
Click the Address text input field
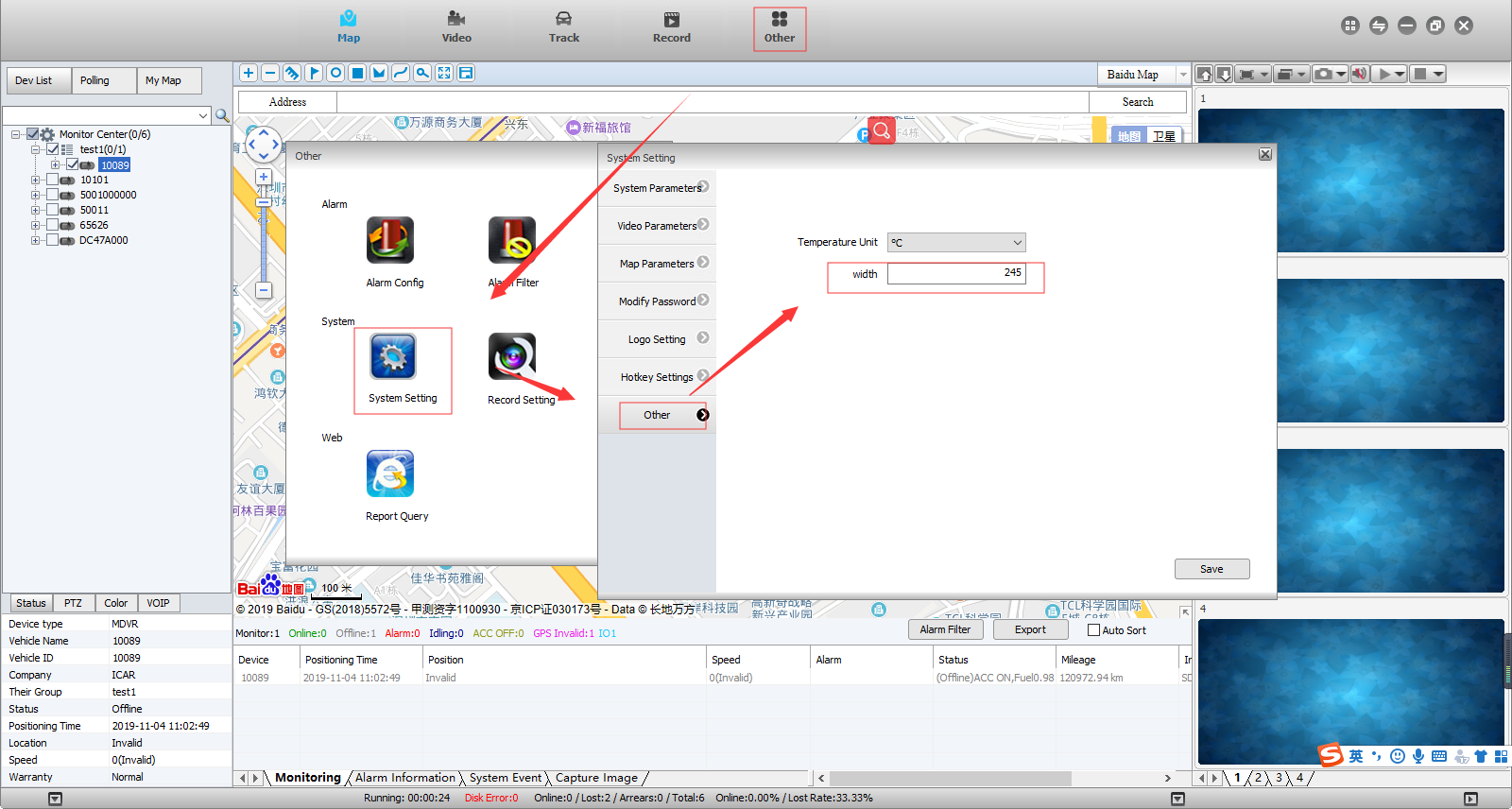[713, 102]
